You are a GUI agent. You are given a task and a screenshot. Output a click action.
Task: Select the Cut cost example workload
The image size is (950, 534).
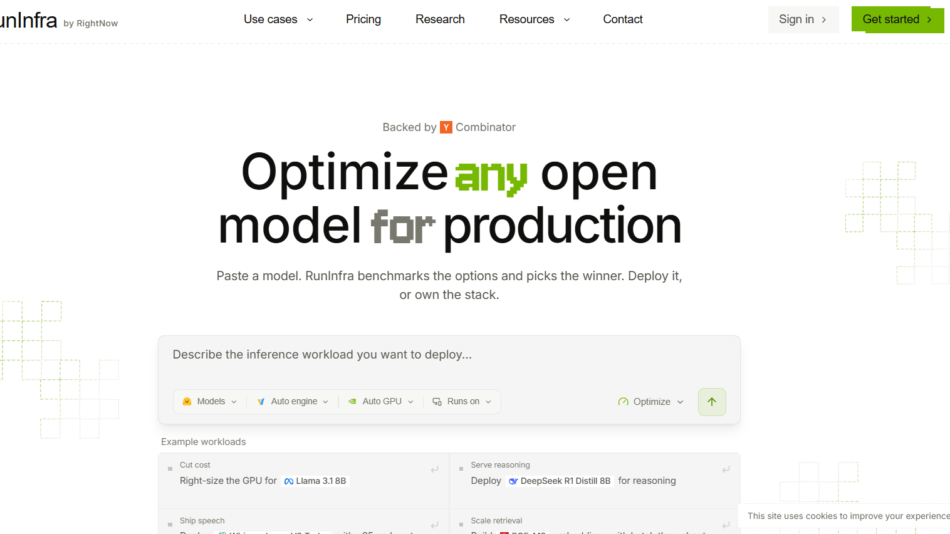[304, 480]
